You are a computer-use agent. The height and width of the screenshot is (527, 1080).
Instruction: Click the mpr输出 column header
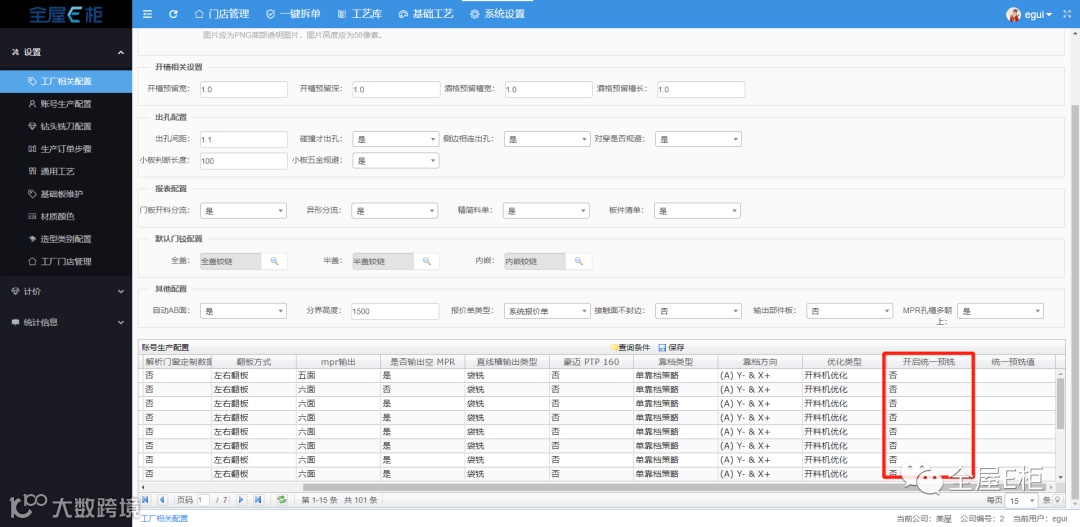click(x=338, y=362)
